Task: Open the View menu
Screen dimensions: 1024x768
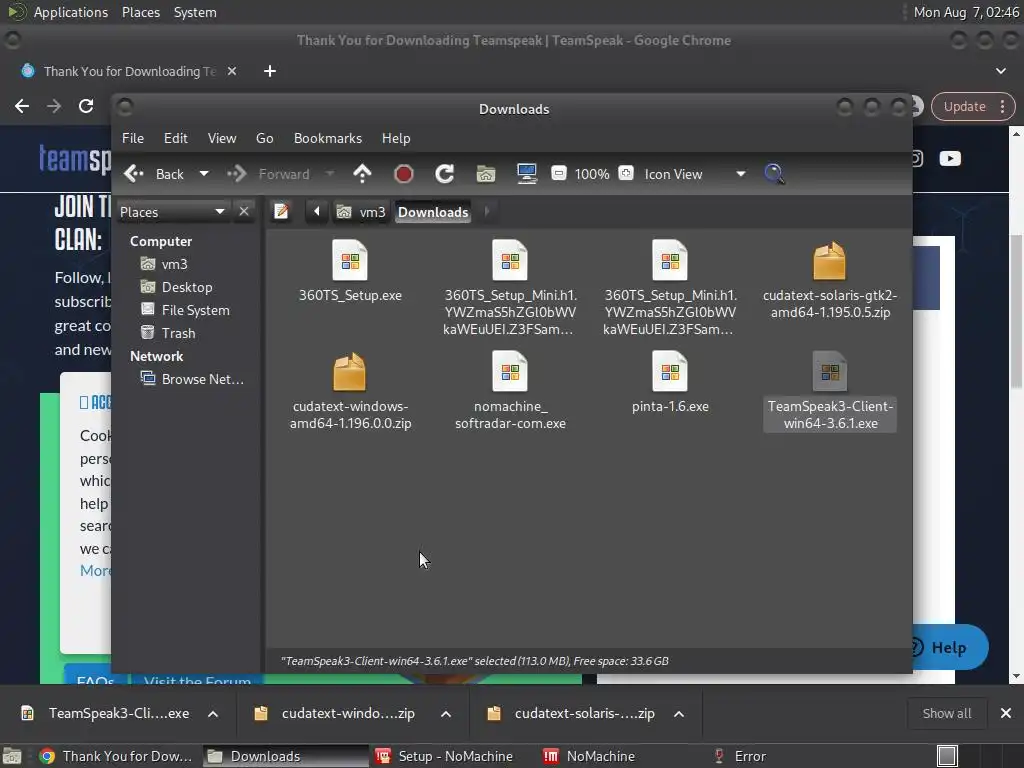Action: 222,138
